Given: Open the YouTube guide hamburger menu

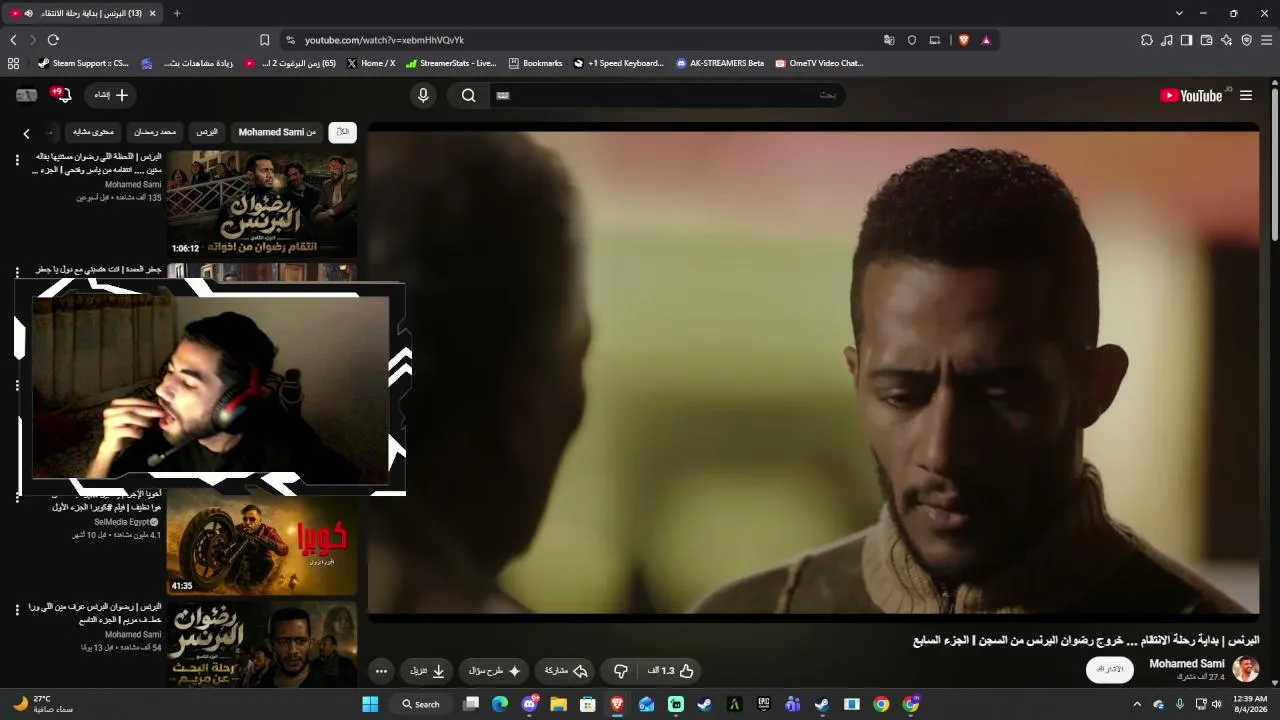Looking at the screenshot, I should (x=1246, y=95).
